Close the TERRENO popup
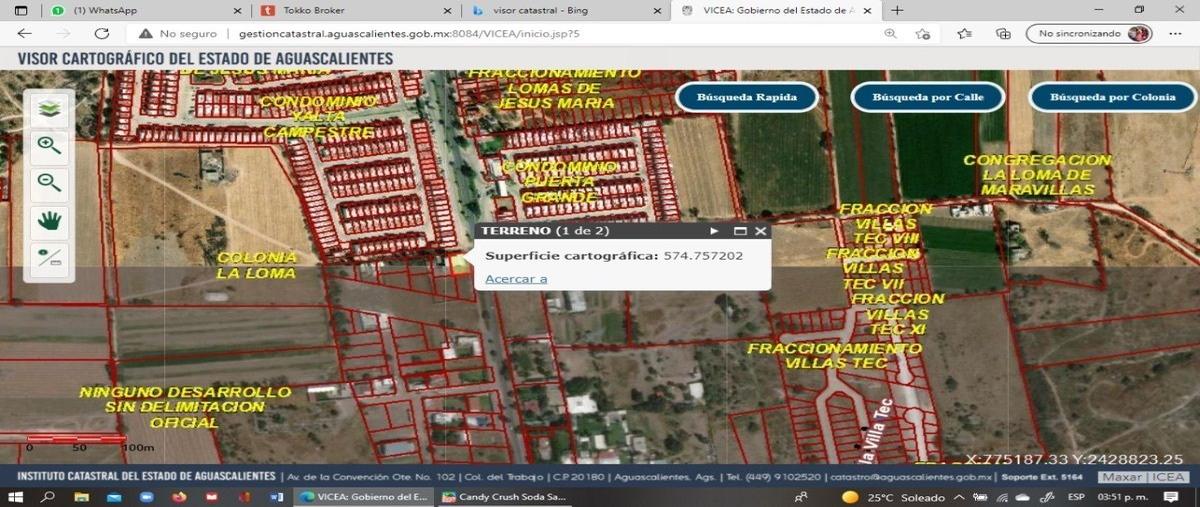 761,231
